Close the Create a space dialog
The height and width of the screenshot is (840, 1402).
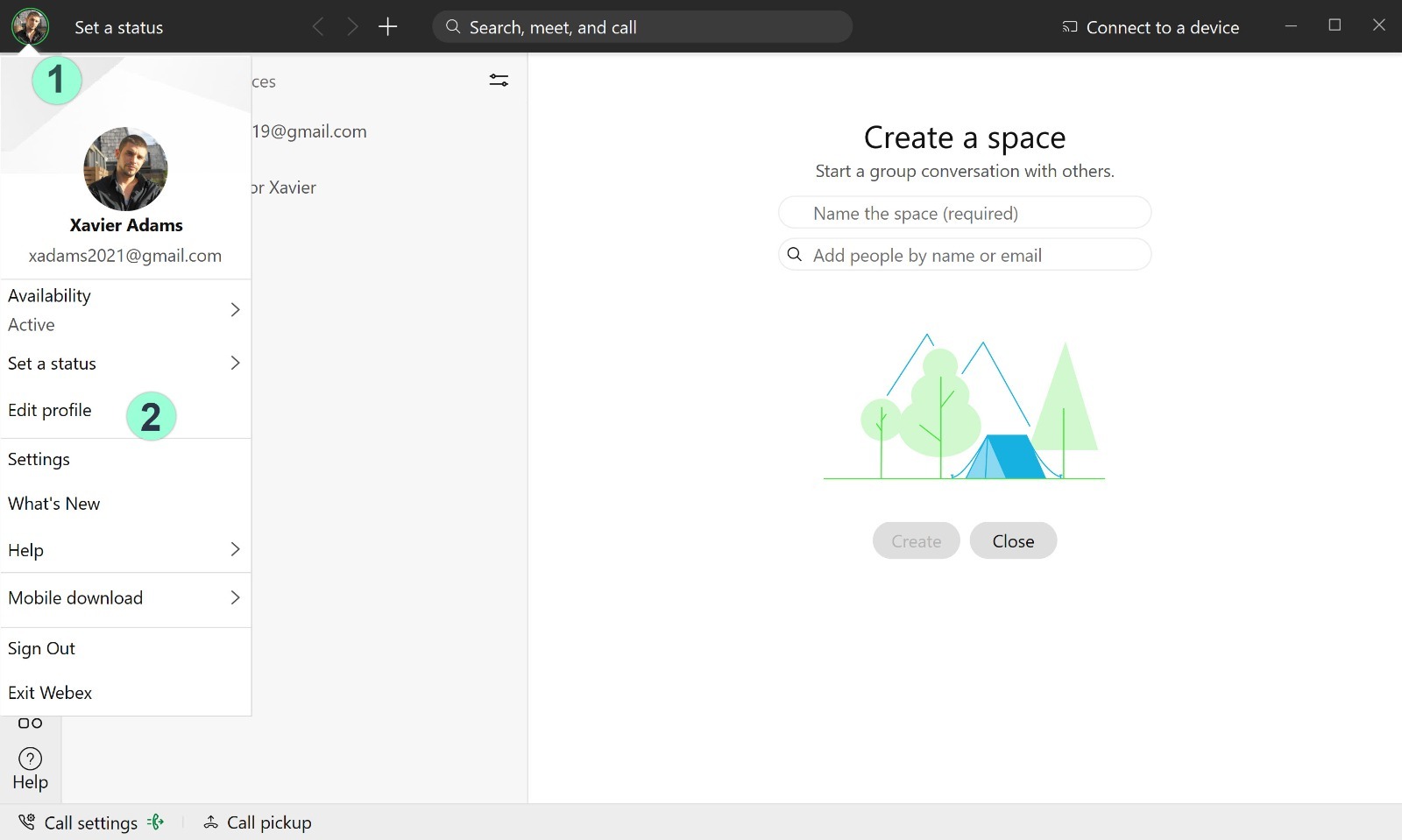(x=1013, y=541)
